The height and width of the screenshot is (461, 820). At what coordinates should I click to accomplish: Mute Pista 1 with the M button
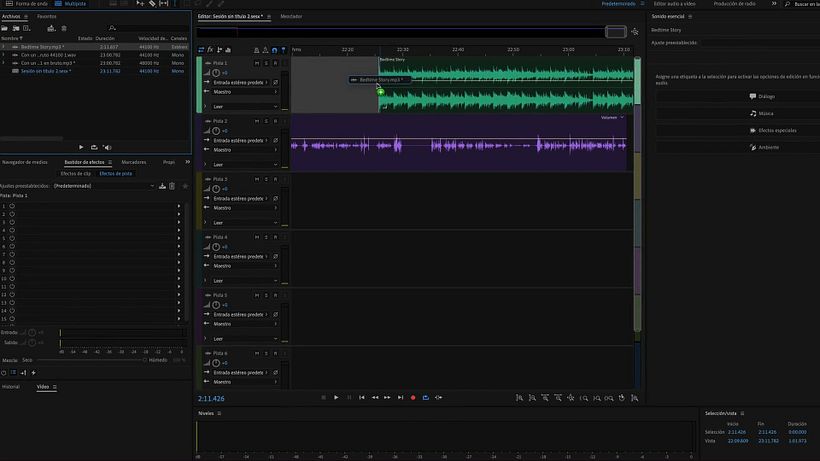pyautogui.click(x=257, y=63)
